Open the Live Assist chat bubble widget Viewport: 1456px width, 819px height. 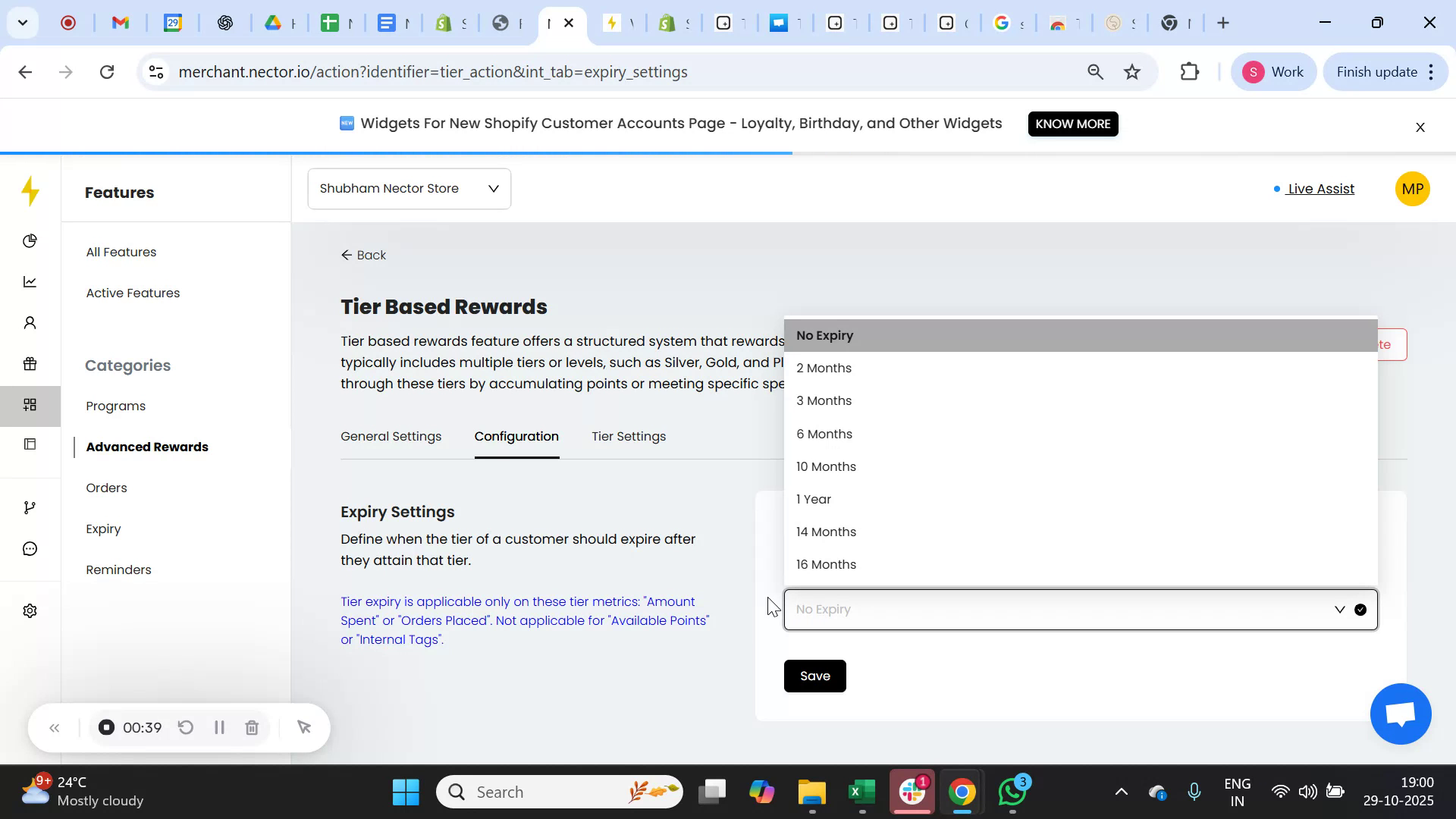point(1400,714)
